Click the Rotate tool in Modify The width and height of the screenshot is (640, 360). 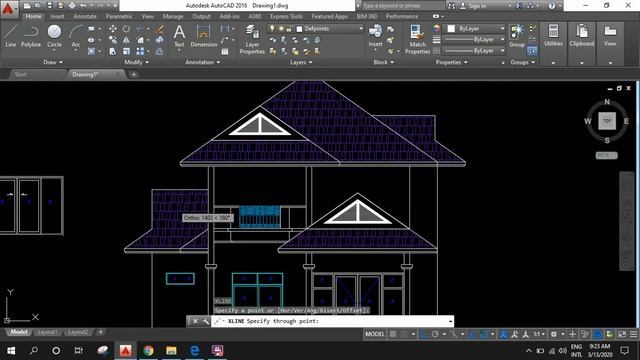pyautogui.click(x=126, y=29)
